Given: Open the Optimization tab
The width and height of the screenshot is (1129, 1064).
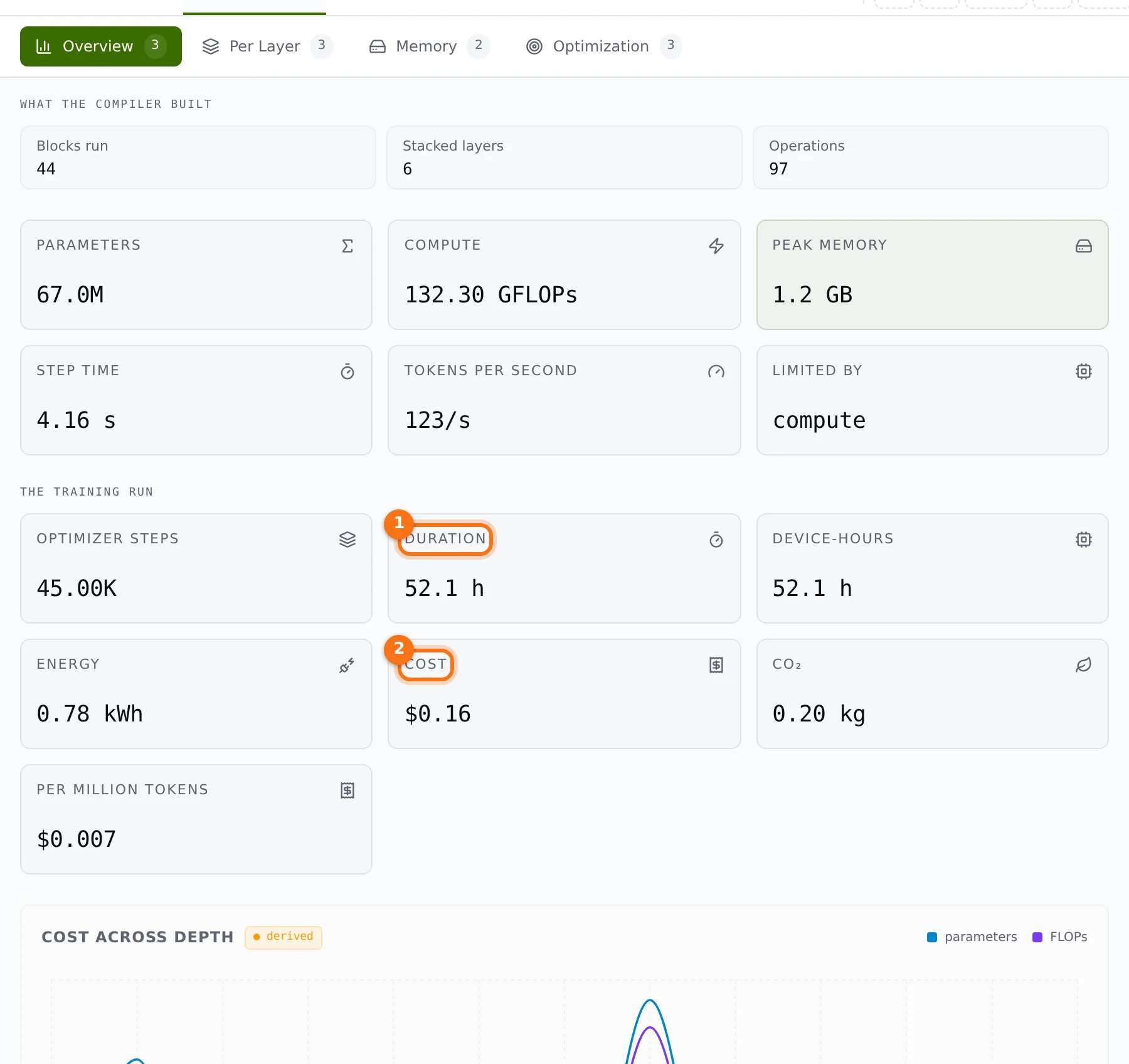Looking at the screenshot, I should pyautogui.click(x=603, y=46).
